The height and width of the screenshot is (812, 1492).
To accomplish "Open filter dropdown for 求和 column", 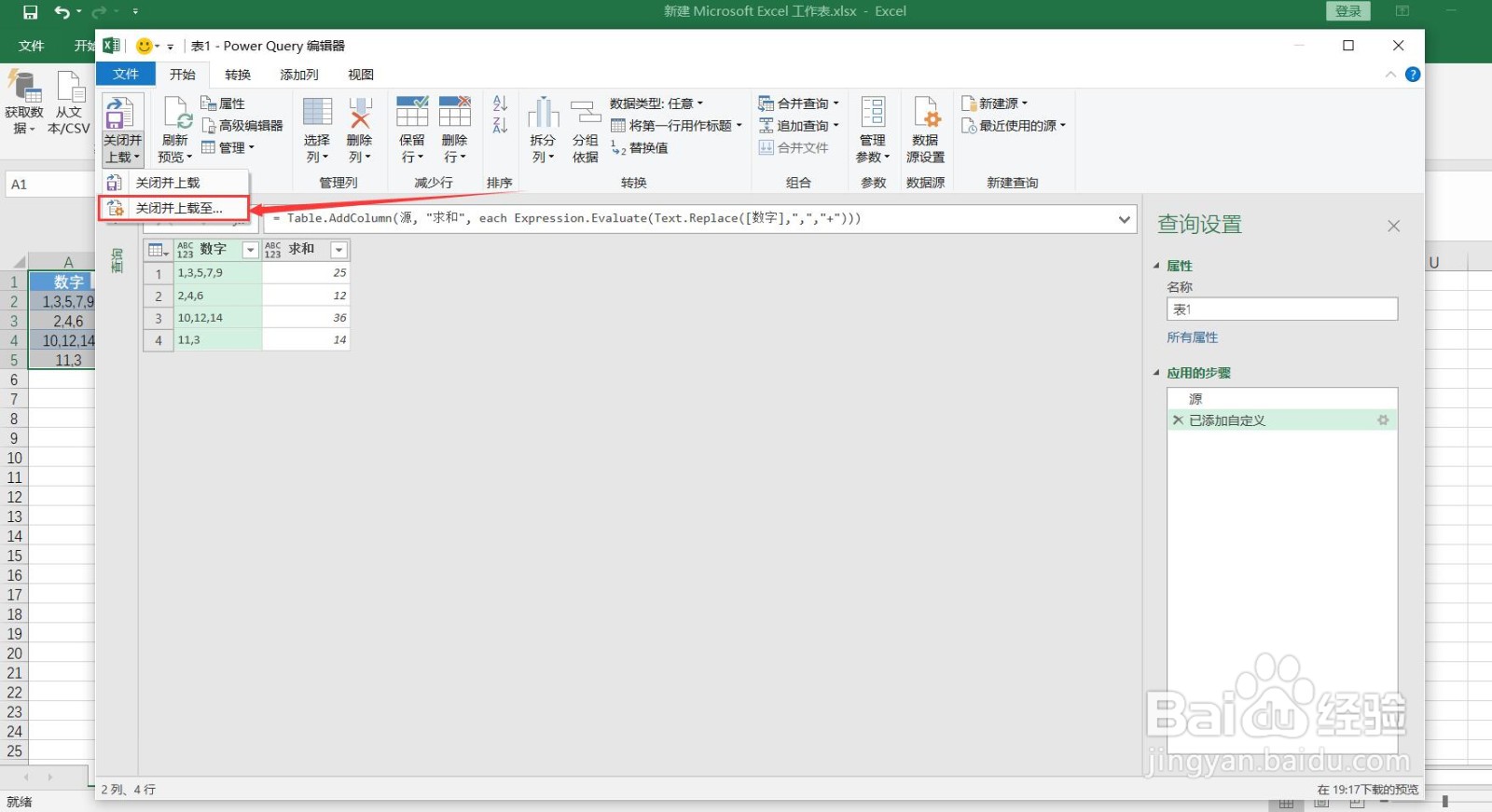I will click(339, 250).
